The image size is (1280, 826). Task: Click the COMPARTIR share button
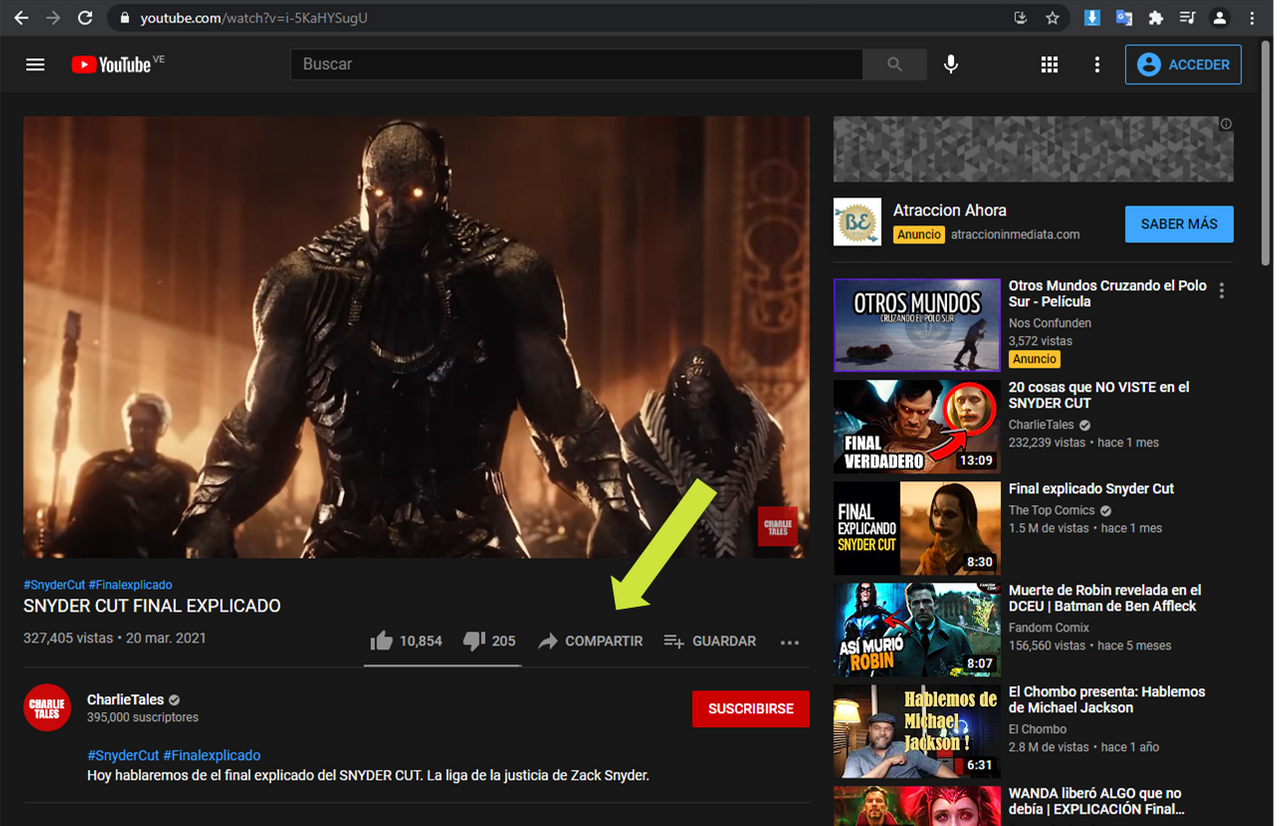590,641
